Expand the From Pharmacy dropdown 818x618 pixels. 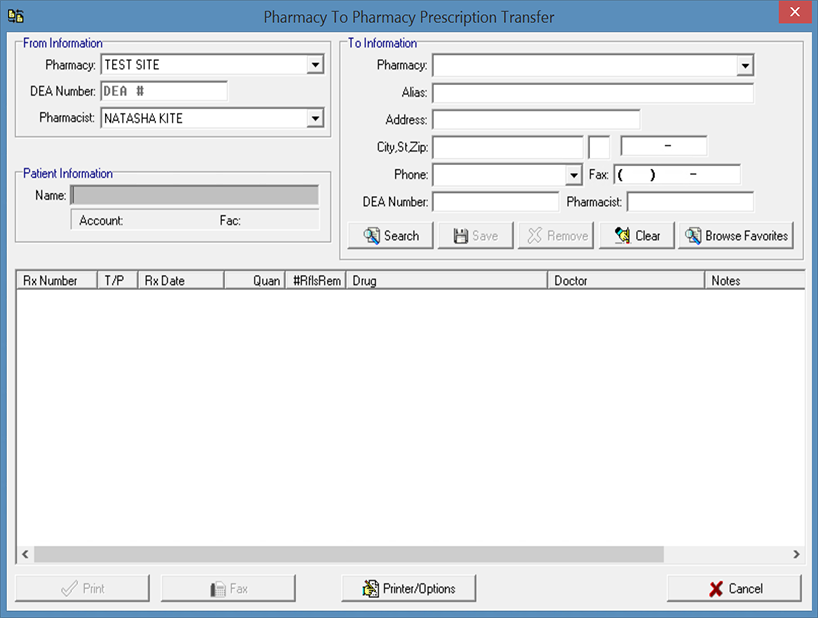pos(315,65)
